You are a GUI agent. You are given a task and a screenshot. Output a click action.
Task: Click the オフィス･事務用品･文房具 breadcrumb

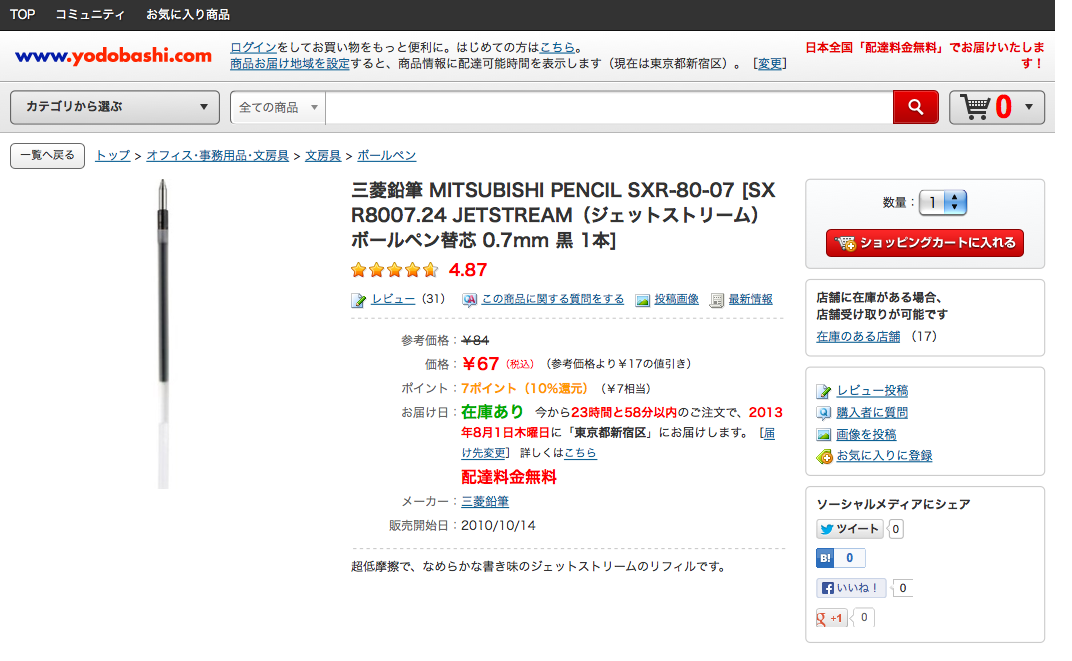tap(217, 156)
